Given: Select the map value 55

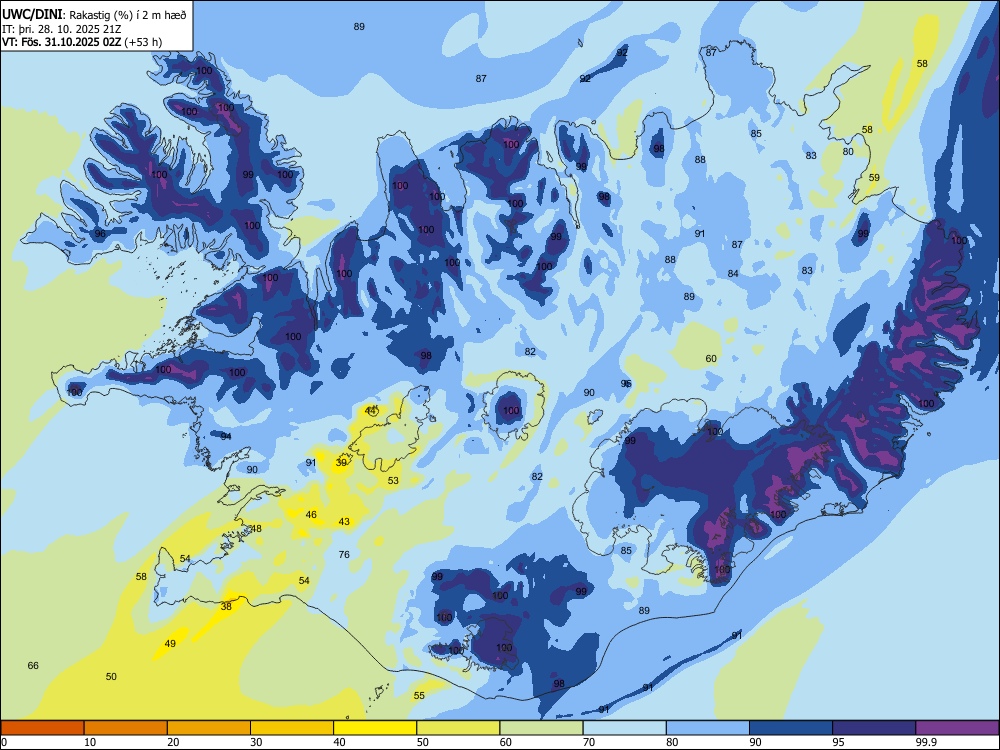Looking at the screenshot, I should point(419,695).
